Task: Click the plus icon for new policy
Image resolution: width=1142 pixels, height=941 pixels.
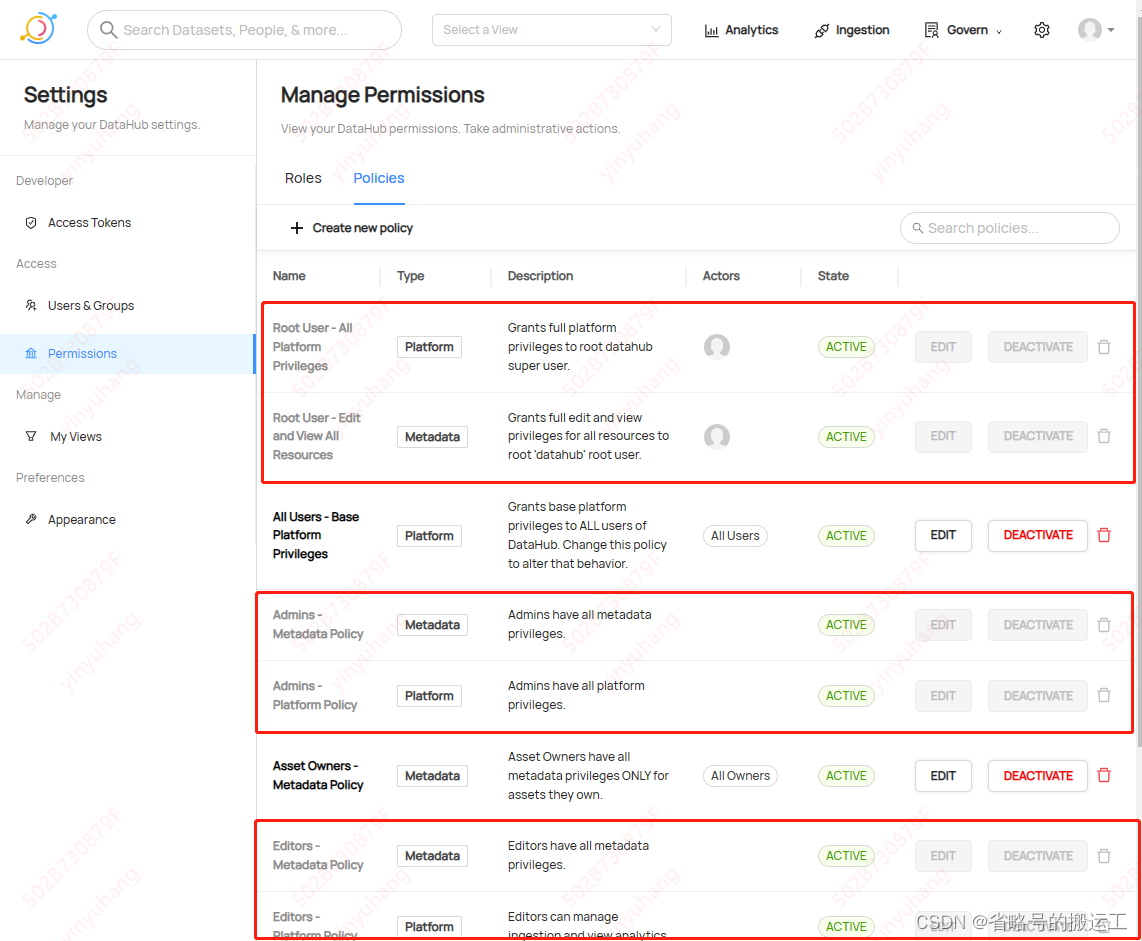Action: pyautogui.click(x=296, y=228)
